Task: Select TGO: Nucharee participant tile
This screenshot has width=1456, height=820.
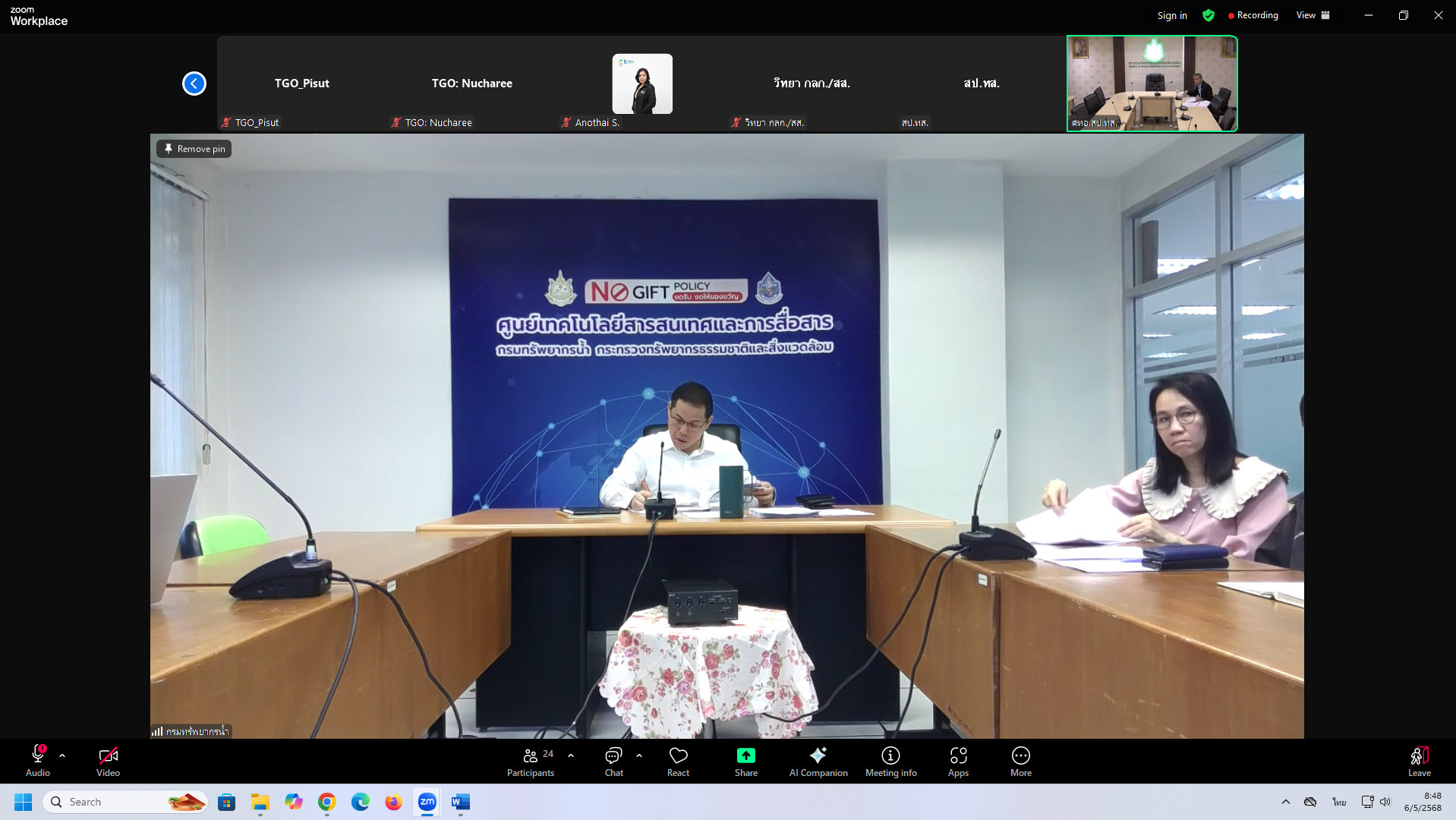Action: 472,84
